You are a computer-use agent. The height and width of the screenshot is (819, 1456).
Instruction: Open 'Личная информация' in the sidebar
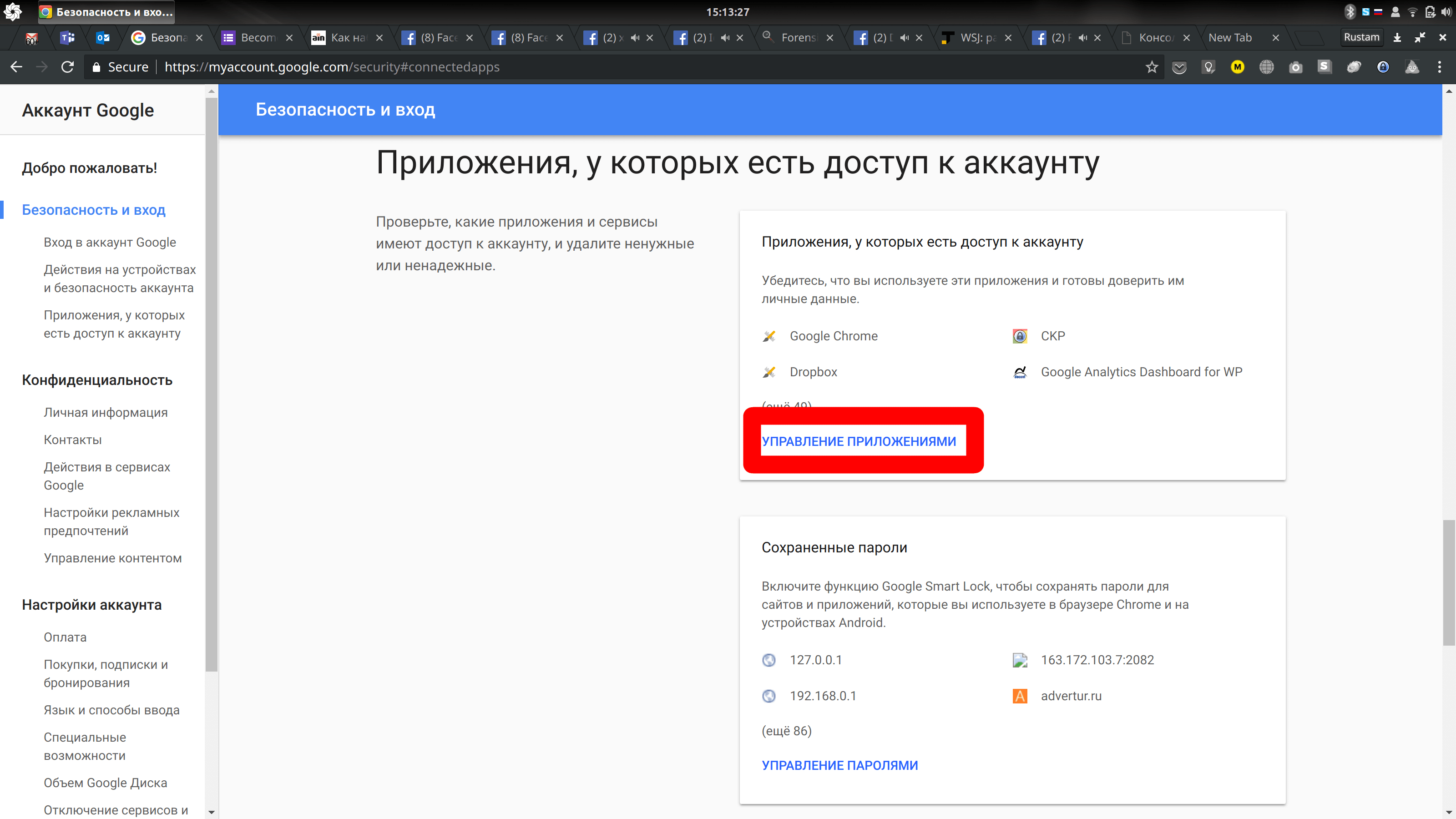[106, 413]
